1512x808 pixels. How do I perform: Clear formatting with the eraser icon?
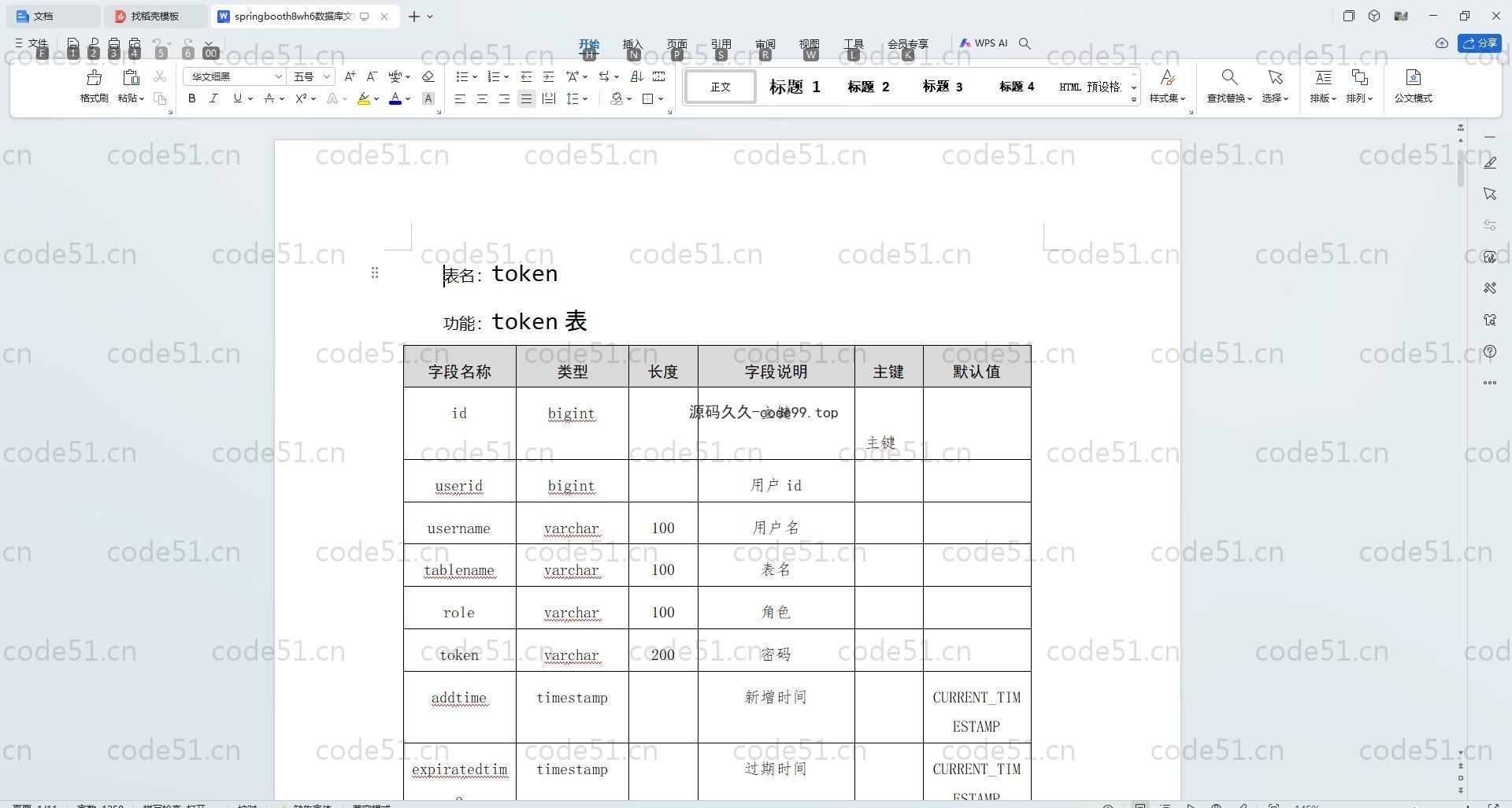coord(428,76)
